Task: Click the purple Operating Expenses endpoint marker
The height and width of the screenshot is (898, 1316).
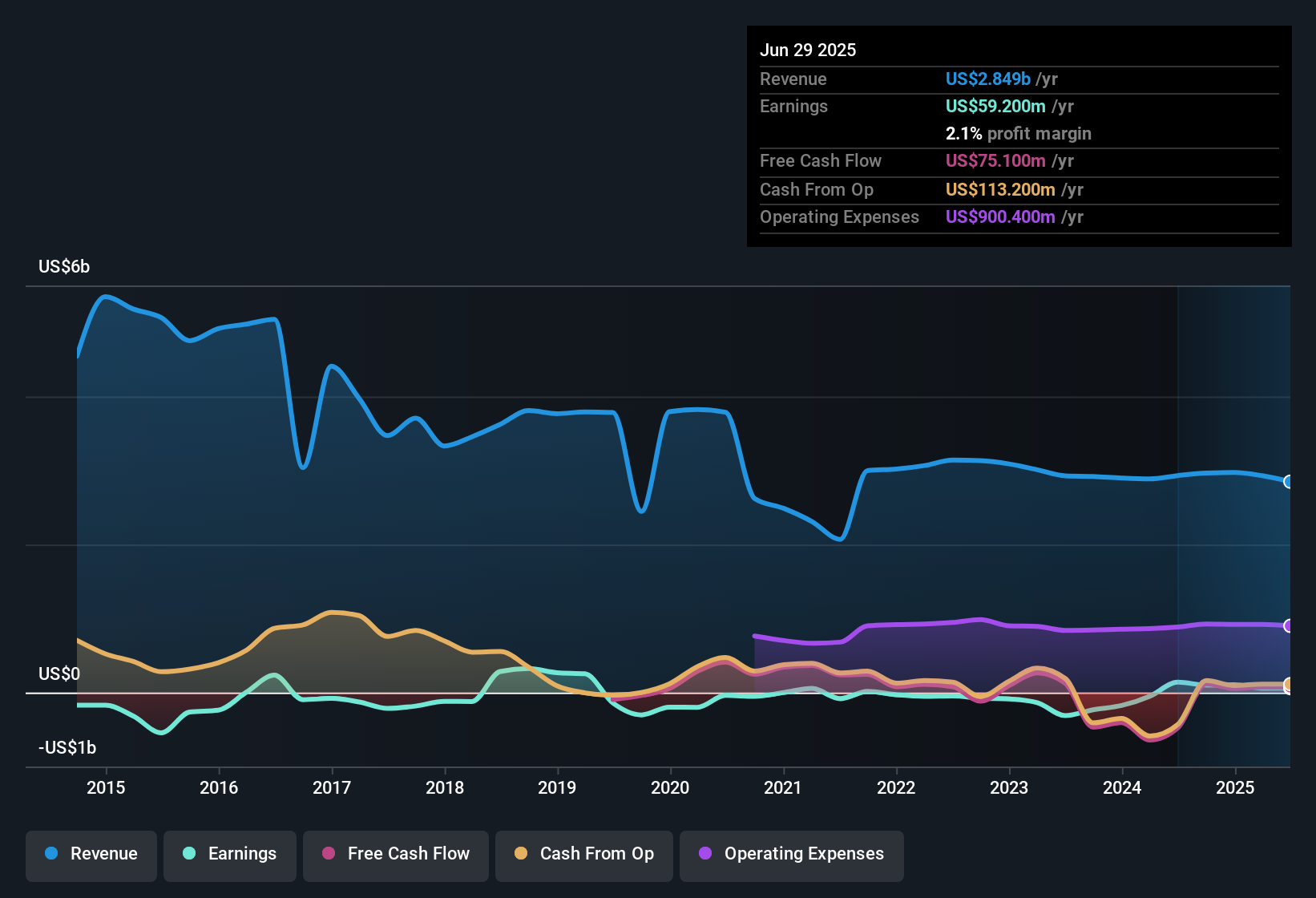Action: point(1289,625)
